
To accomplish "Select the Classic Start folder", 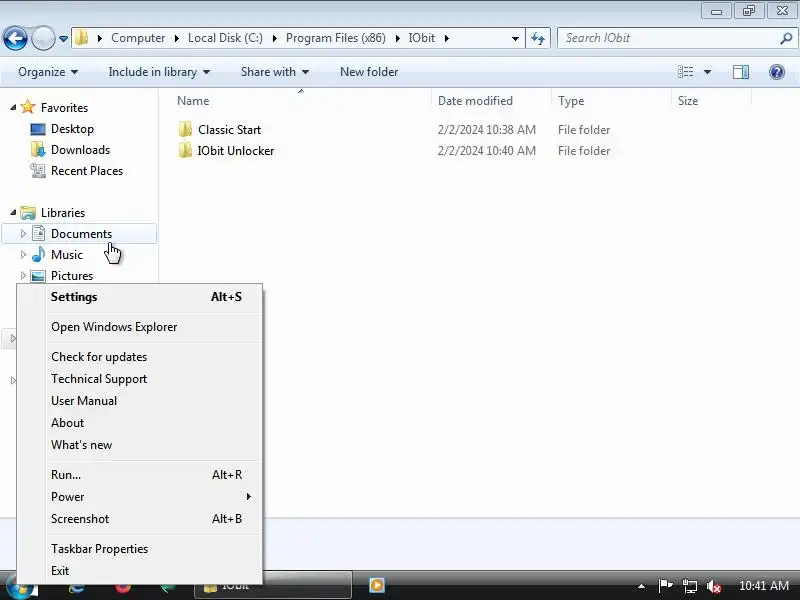I will click(x=229, y=130).
